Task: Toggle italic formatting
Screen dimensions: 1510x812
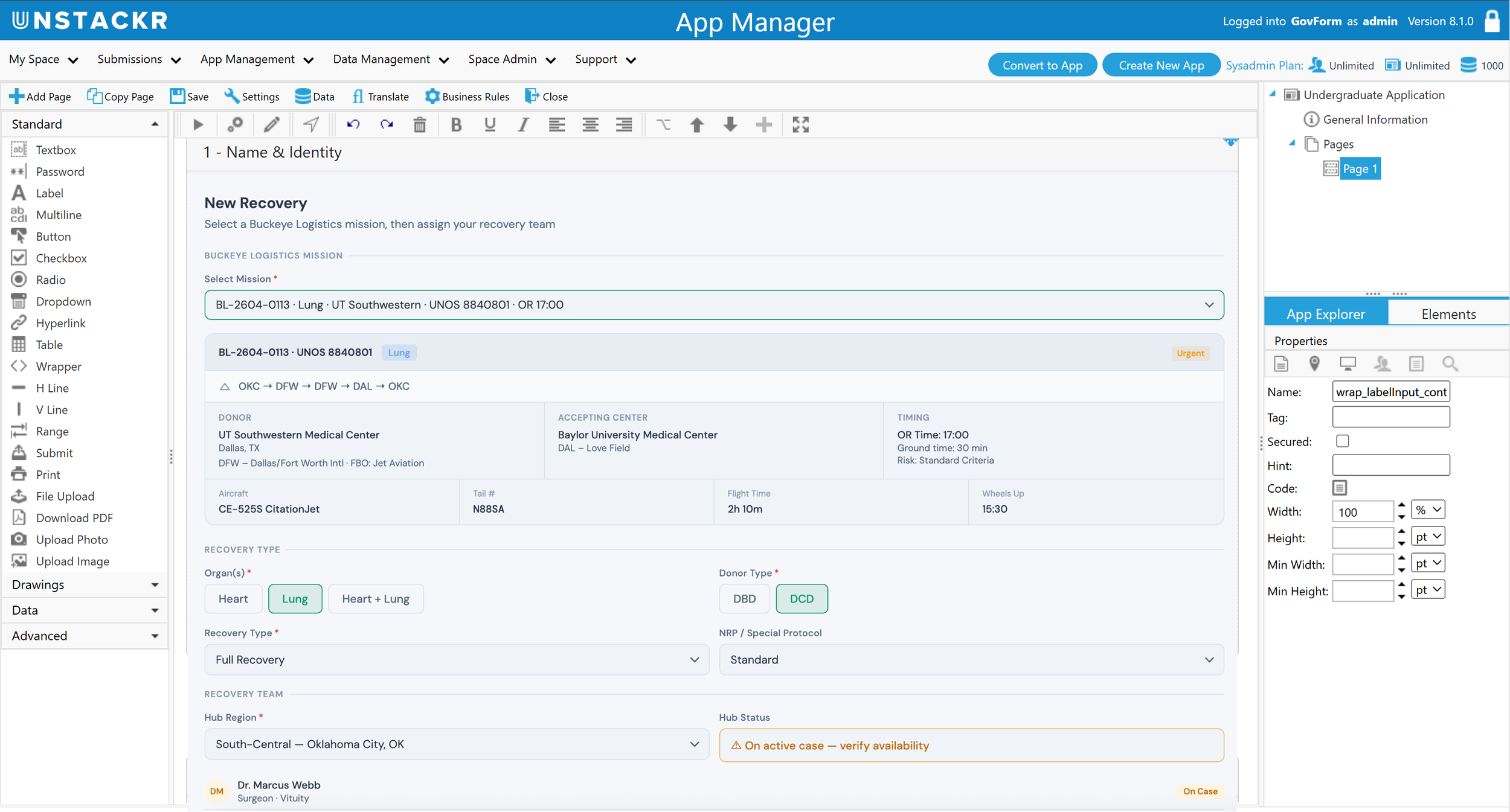Action: 524,125
